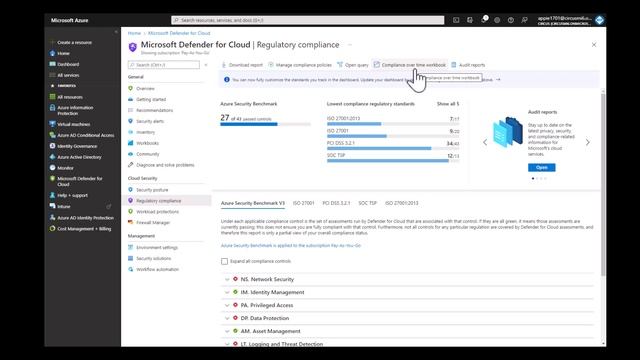Open Intune from the sidebar
Viewport: 640px width, 360px height.
[x=64, y=207]
